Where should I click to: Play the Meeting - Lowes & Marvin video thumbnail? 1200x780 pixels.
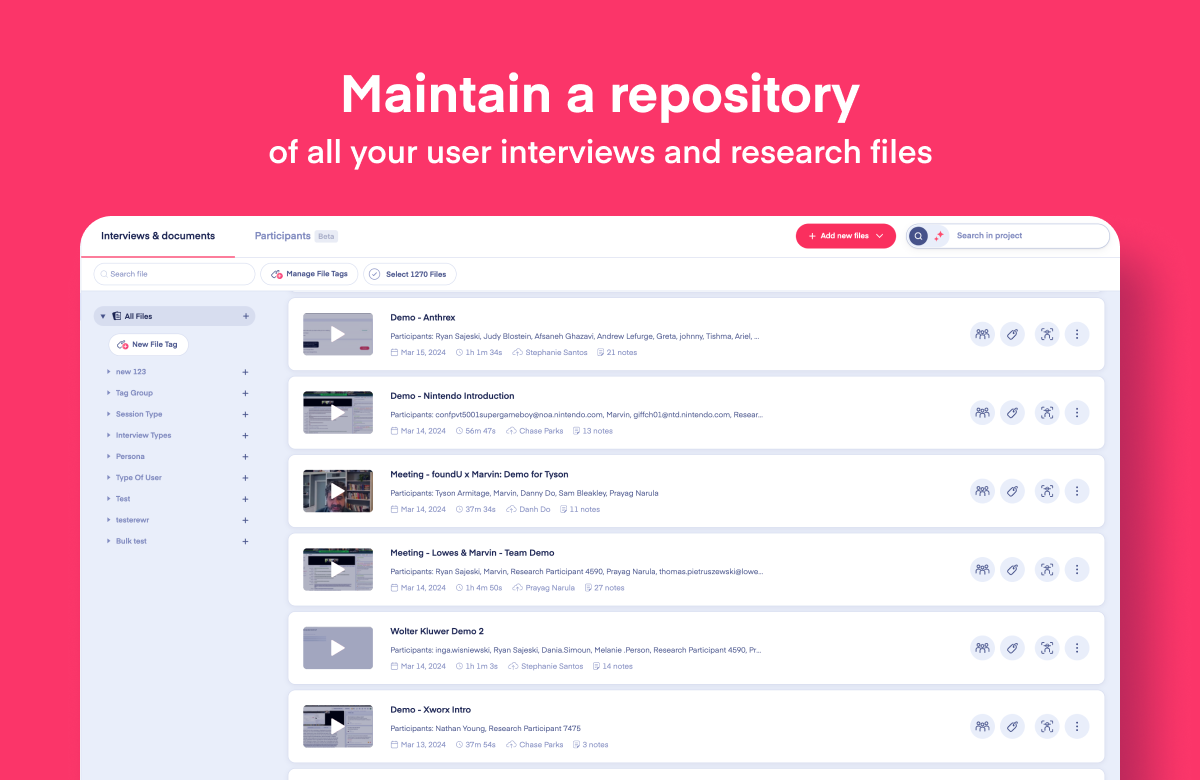point(337,569)
